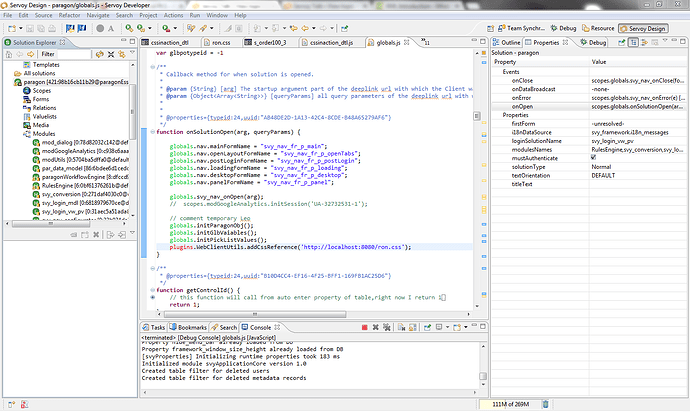
Task: Click the blue flag pair left icon
Action: tap(70, 28)
